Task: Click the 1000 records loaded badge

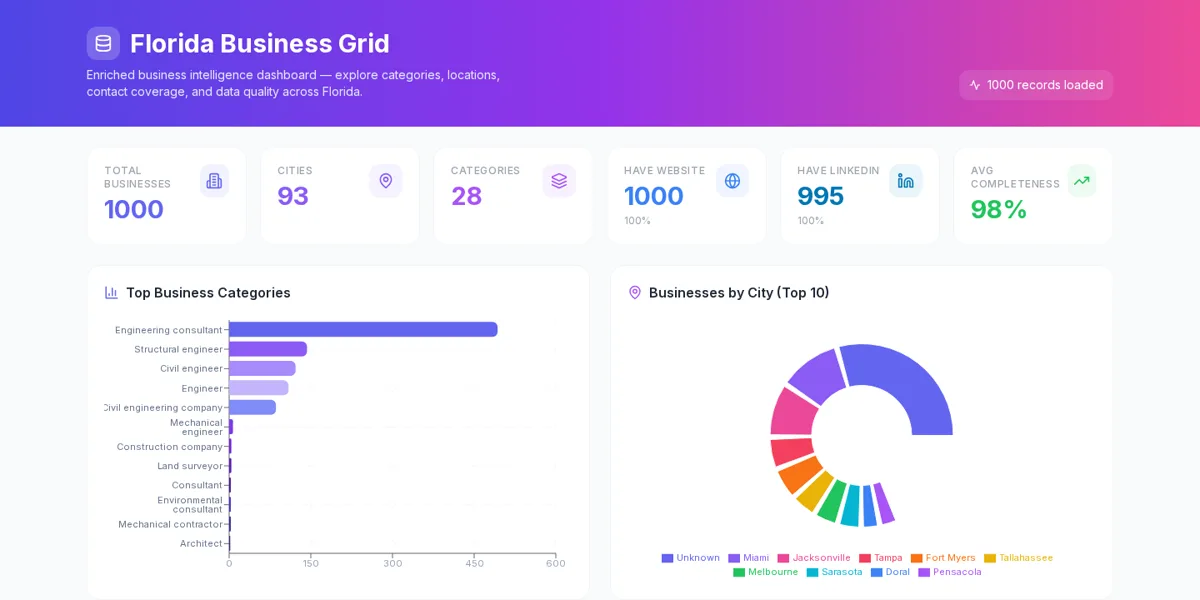Action: click(x=1036, y=85)
